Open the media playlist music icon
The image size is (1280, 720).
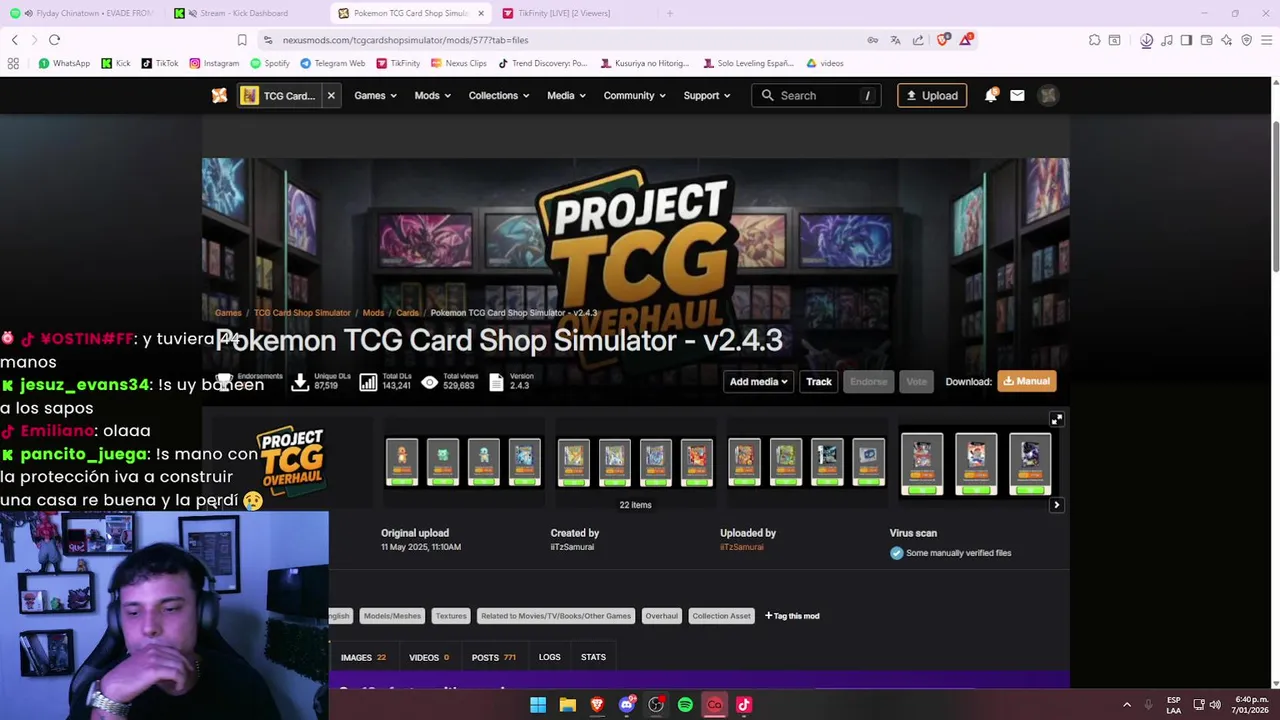(x=1167, y=40)
